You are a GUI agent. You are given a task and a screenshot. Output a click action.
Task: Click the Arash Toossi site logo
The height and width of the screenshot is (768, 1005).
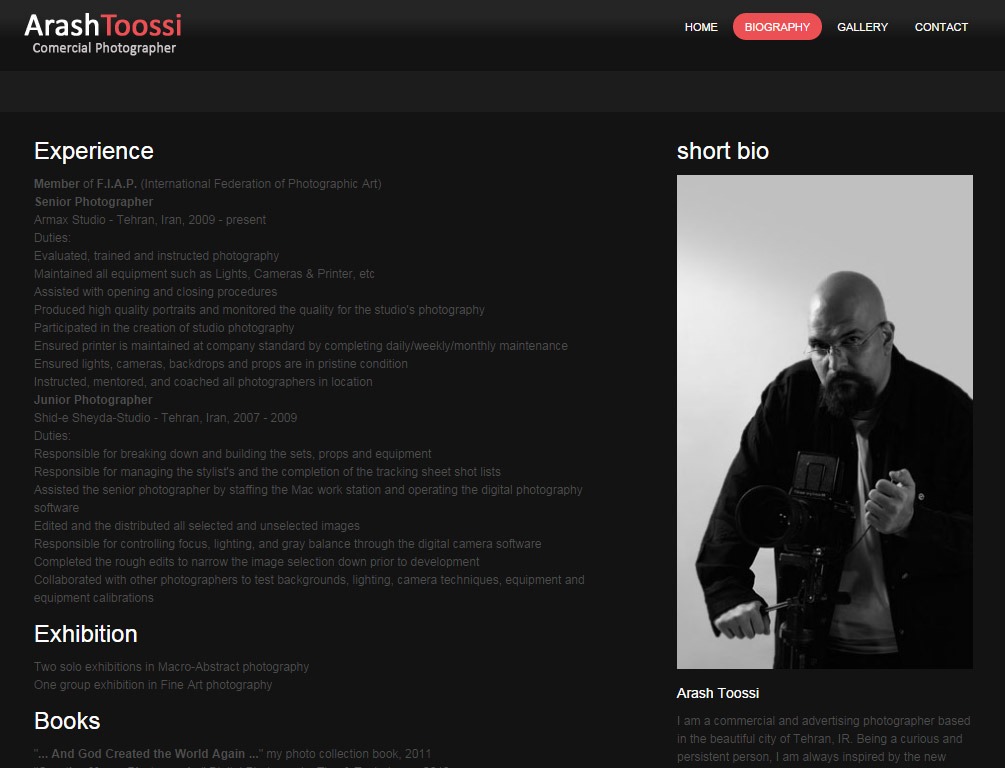click(x=103, y=25)
